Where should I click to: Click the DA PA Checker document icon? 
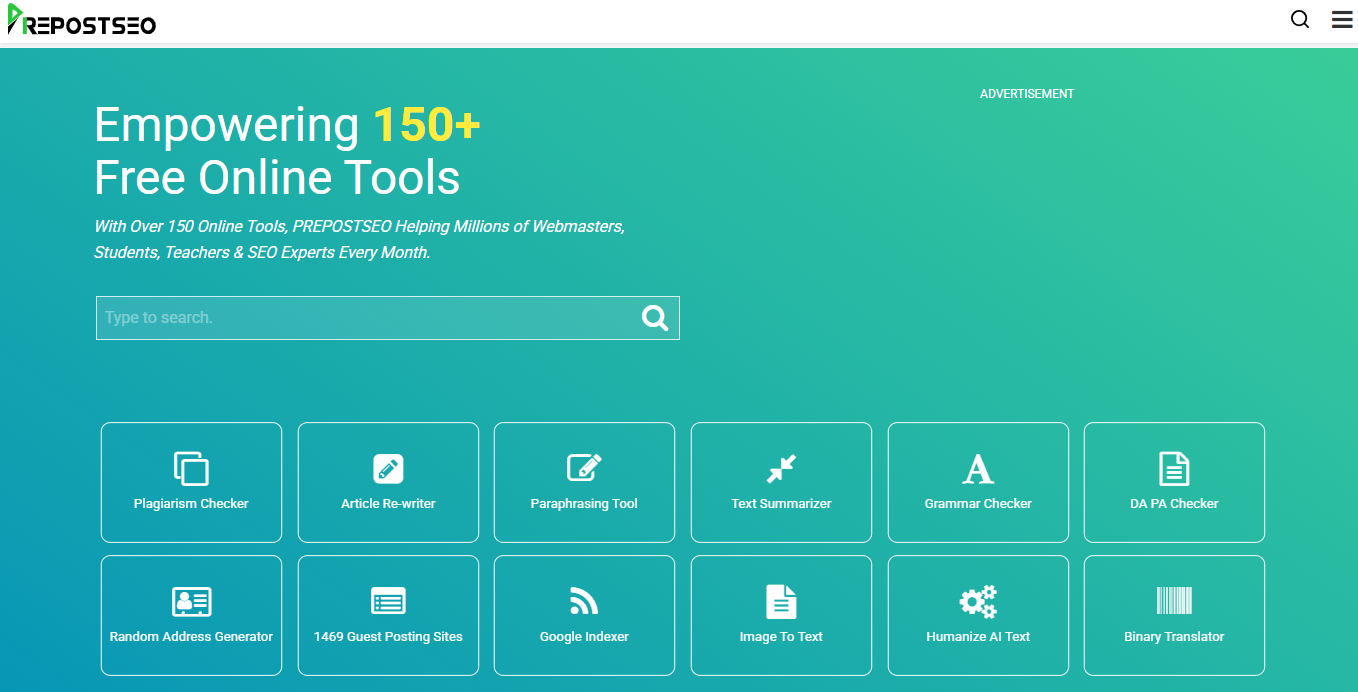(x=1174, y=469)
